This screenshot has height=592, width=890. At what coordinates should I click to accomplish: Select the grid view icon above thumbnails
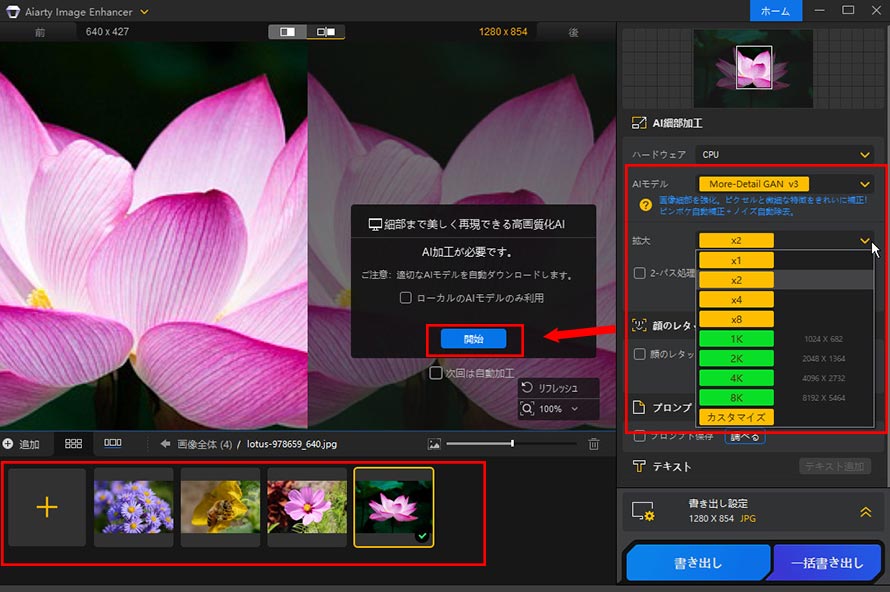(x=74, y=443)
